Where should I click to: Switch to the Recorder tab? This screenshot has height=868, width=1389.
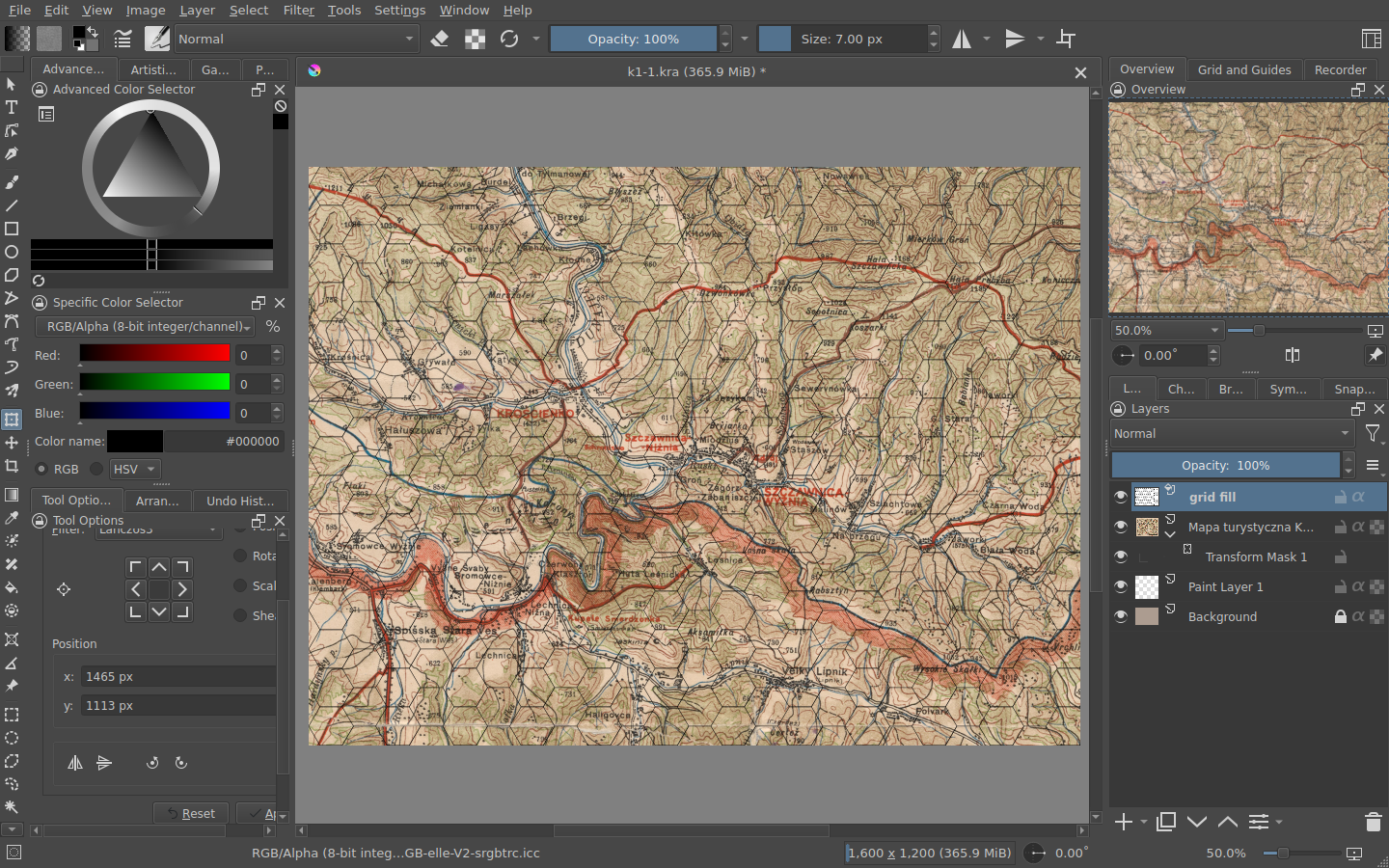(1341, 69)
